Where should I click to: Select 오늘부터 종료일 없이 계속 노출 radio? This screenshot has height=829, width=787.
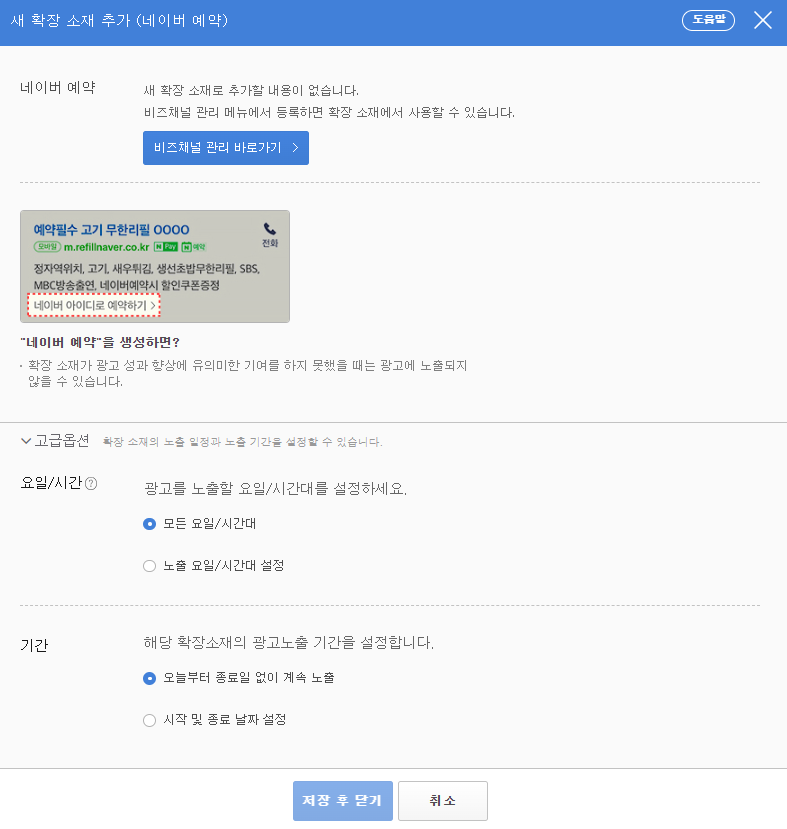click(150, 678)
